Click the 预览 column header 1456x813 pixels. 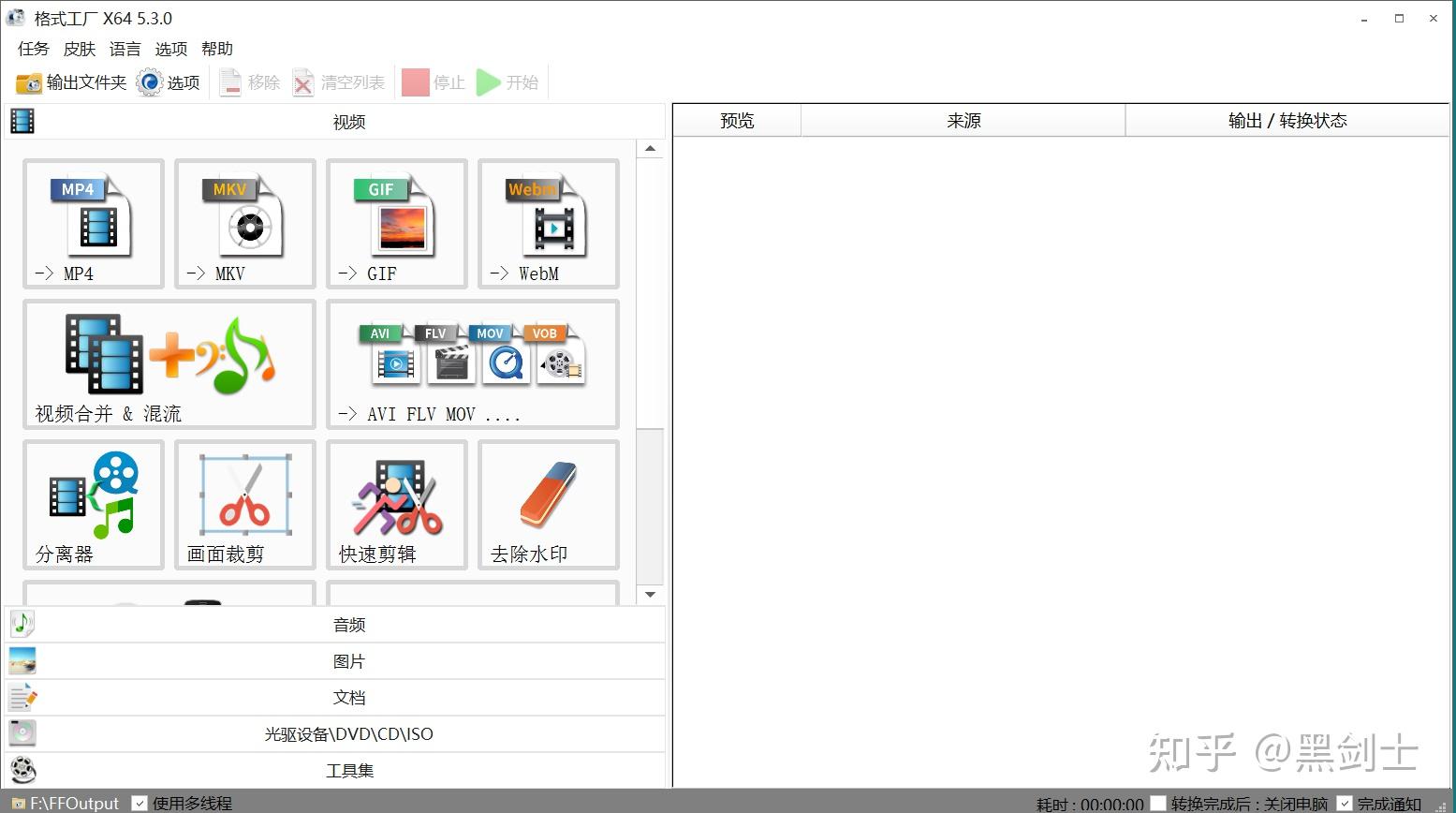(x=737, y=120)
